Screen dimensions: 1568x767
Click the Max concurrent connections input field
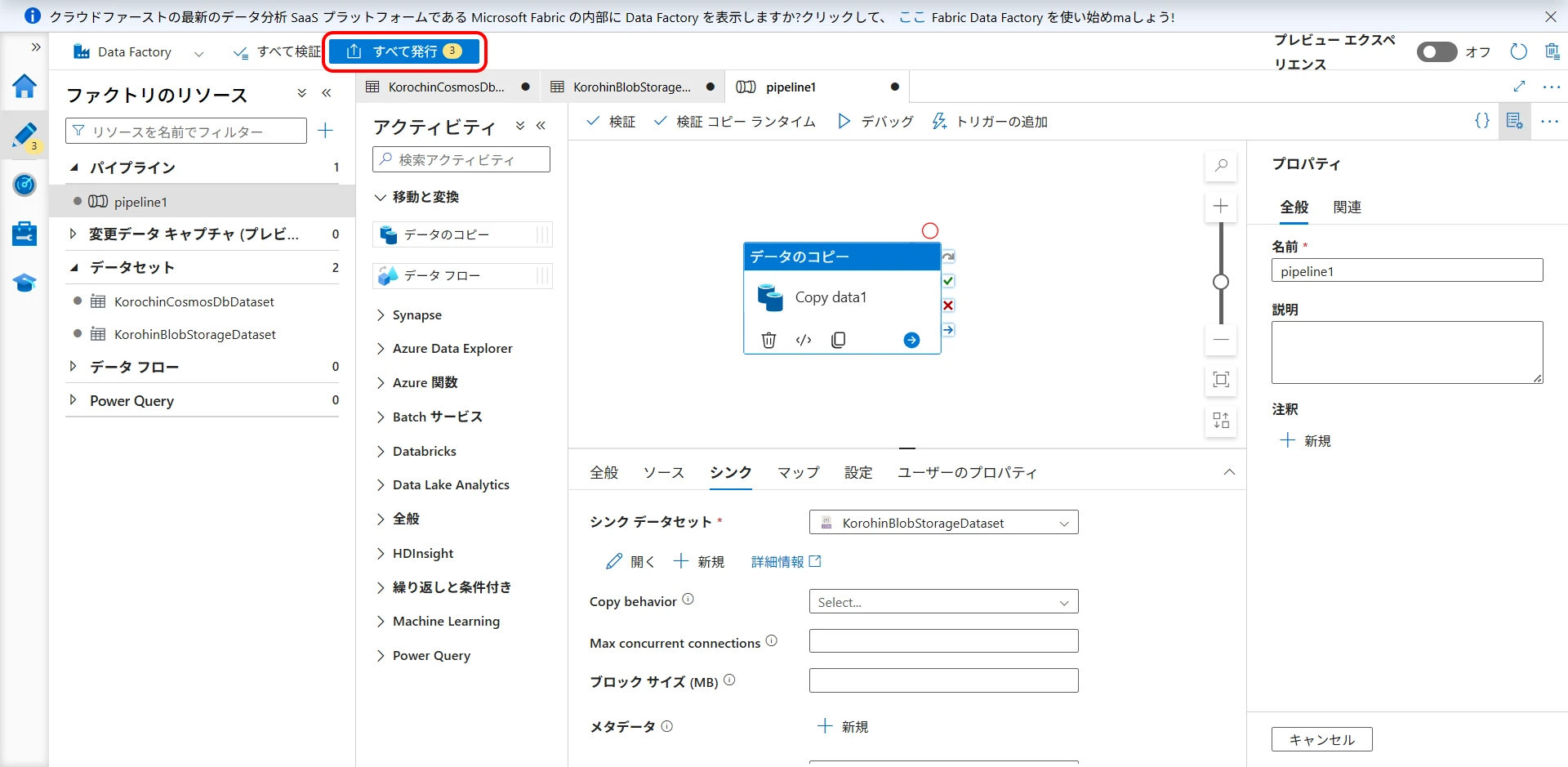[943, 641]
